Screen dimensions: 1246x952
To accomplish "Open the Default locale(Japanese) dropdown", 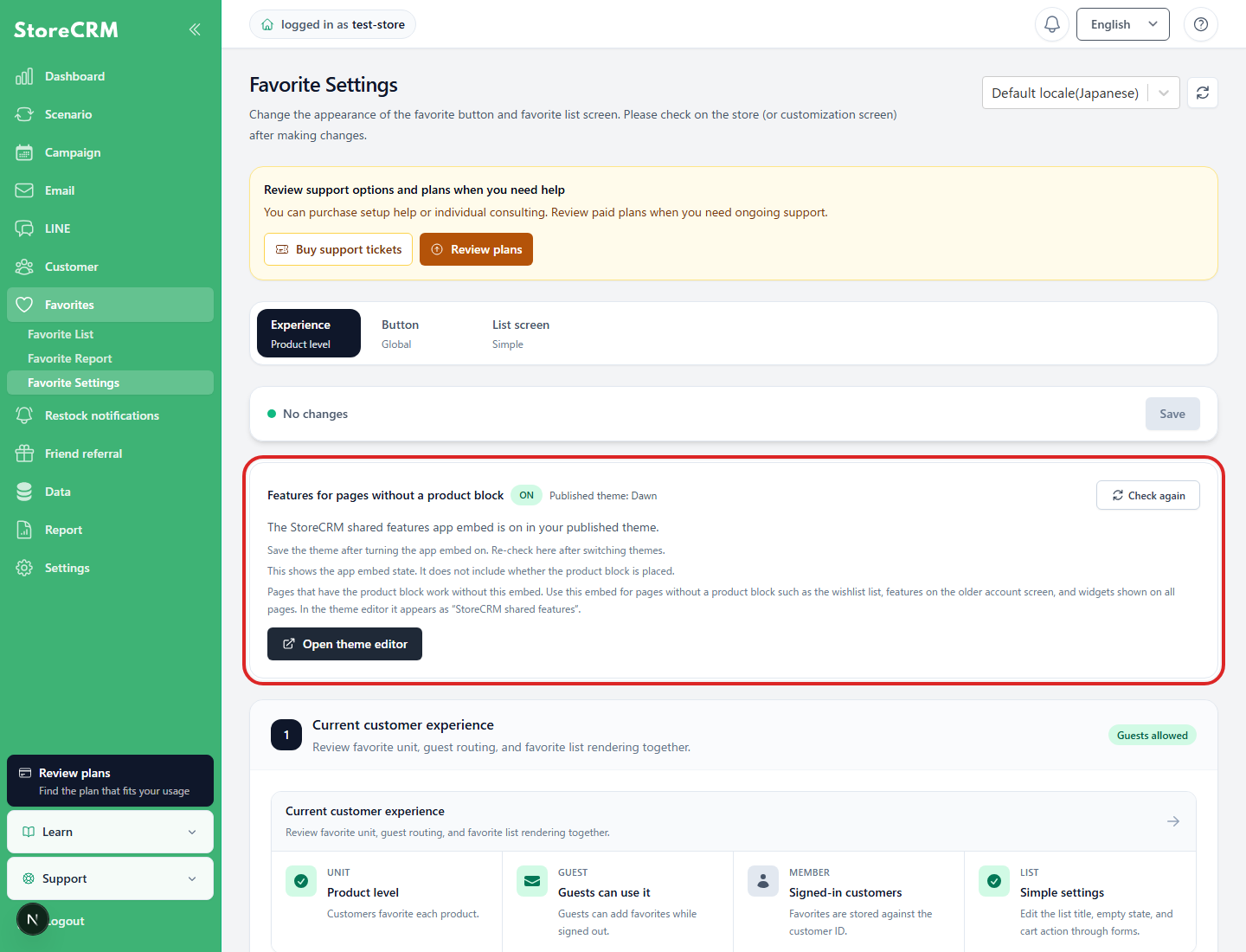I will click(x=1081, y=93).
